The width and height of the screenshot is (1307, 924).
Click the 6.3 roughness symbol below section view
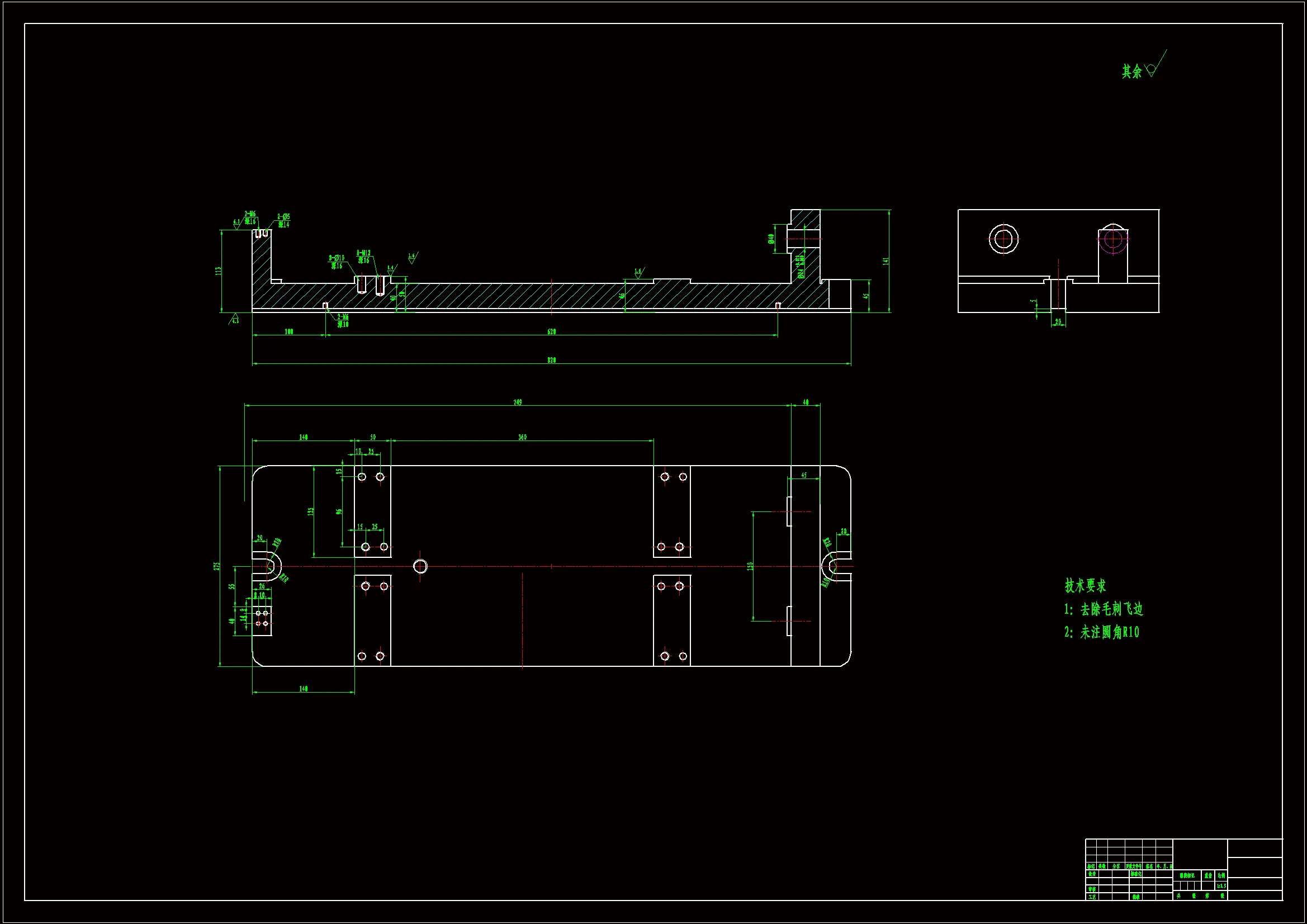(234, 319)
